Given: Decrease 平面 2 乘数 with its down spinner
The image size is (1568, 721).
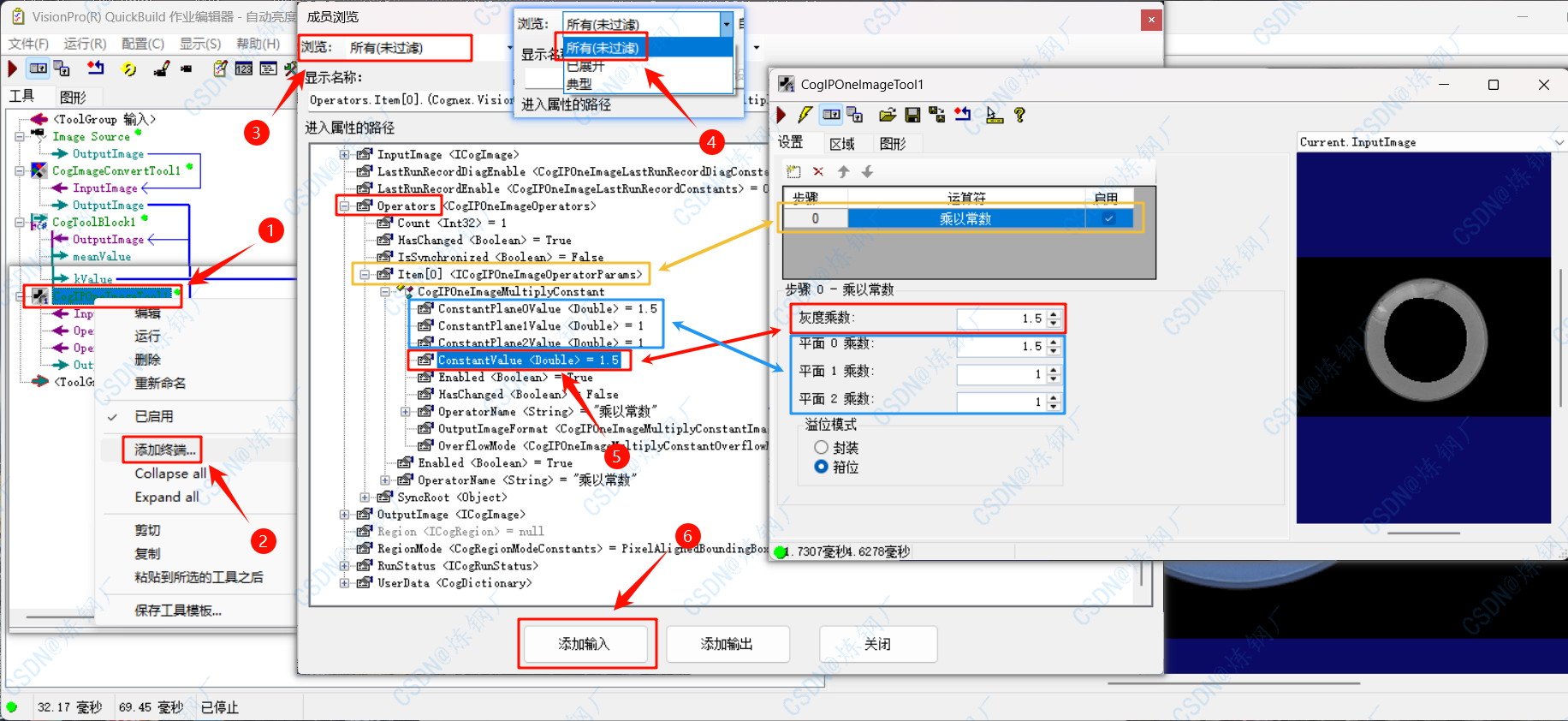Looking at the screenshot, I should tap(1054, 407).
